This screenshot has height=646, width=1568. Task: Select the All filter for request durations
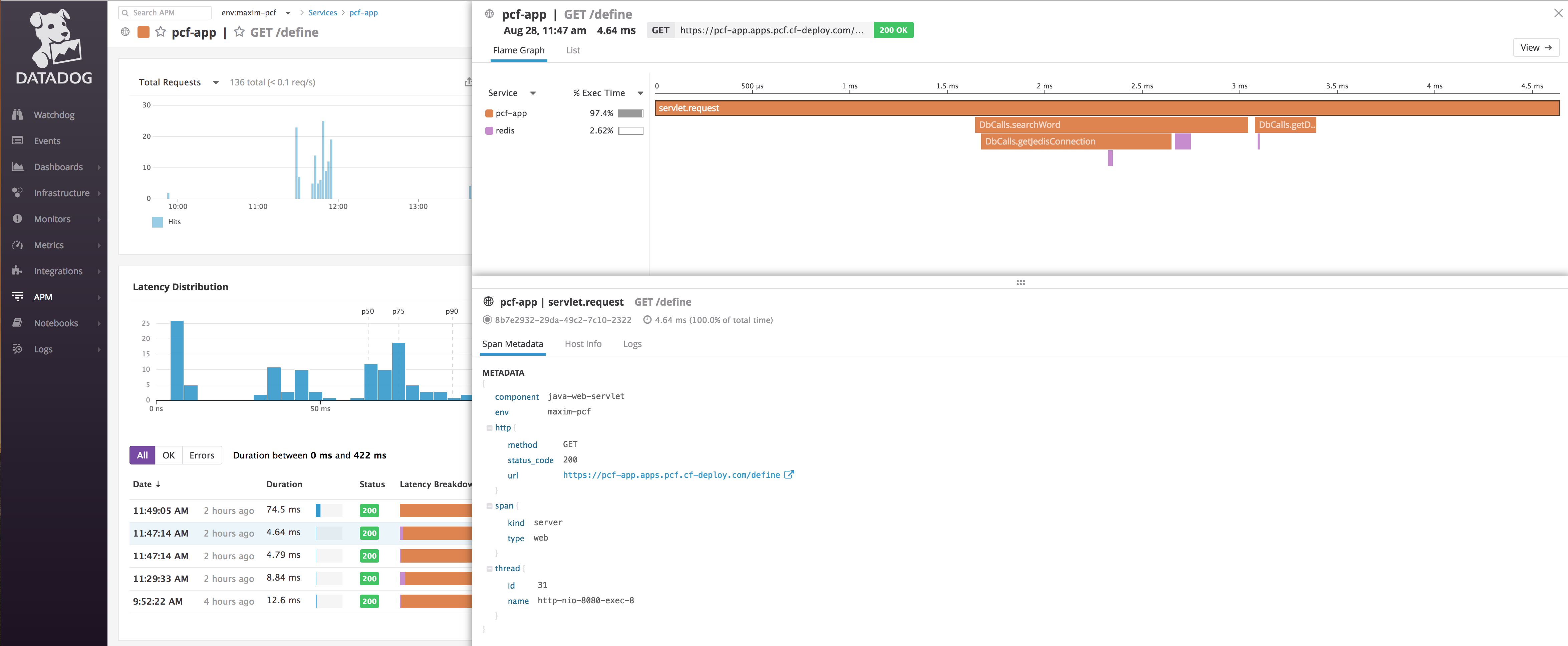pos(142,455)
